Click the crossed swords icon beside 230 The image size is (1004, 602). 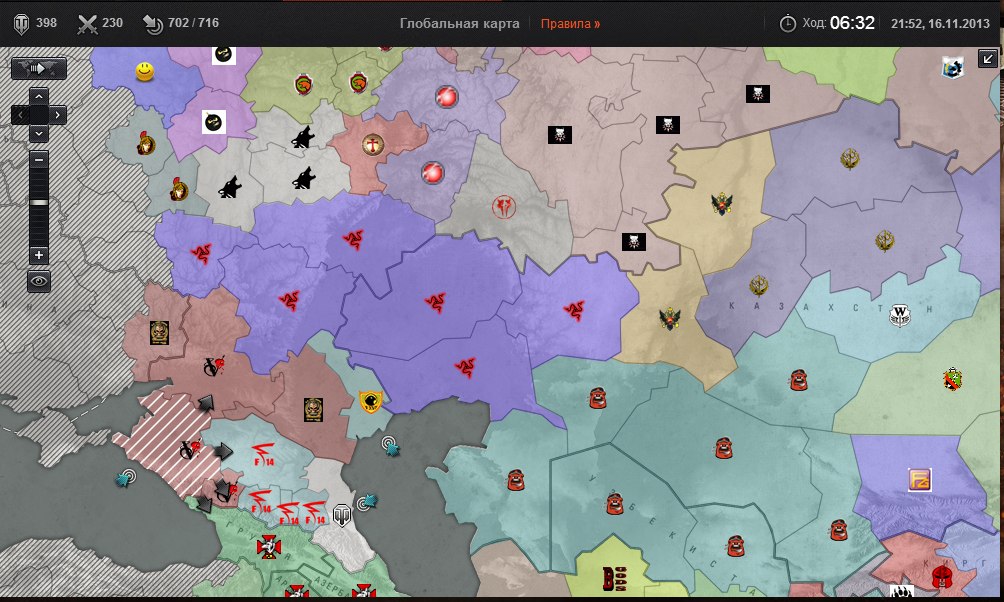point(87,24)
